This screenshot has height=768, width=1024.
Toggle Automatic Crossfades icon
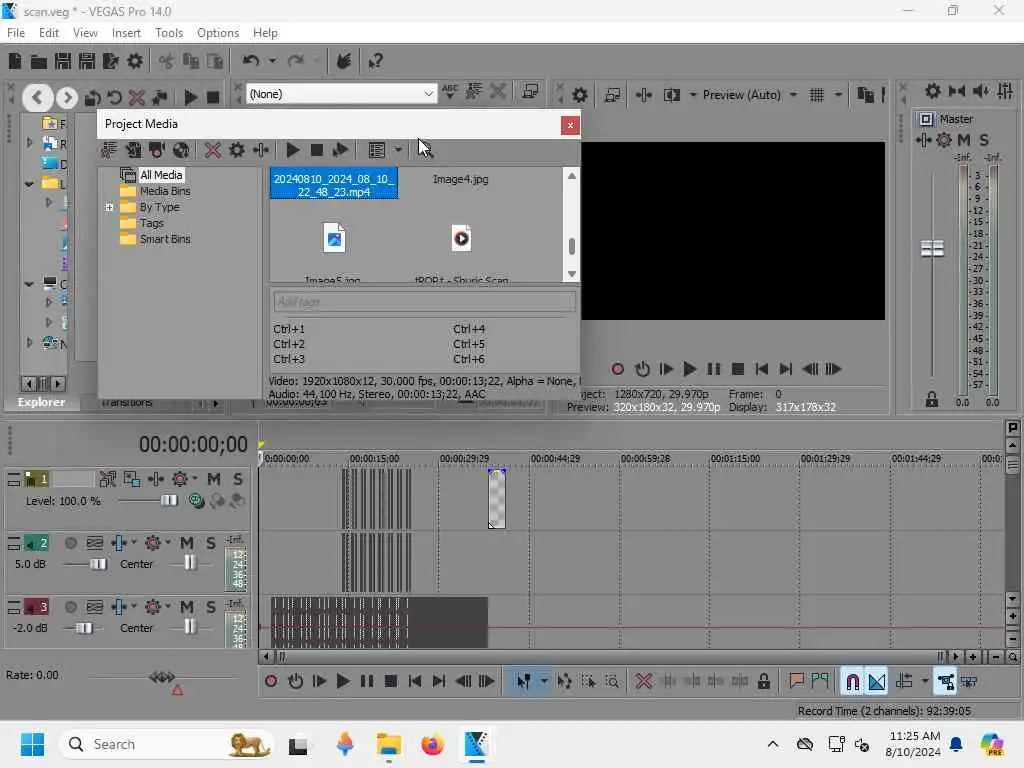(x=877, y=682)
